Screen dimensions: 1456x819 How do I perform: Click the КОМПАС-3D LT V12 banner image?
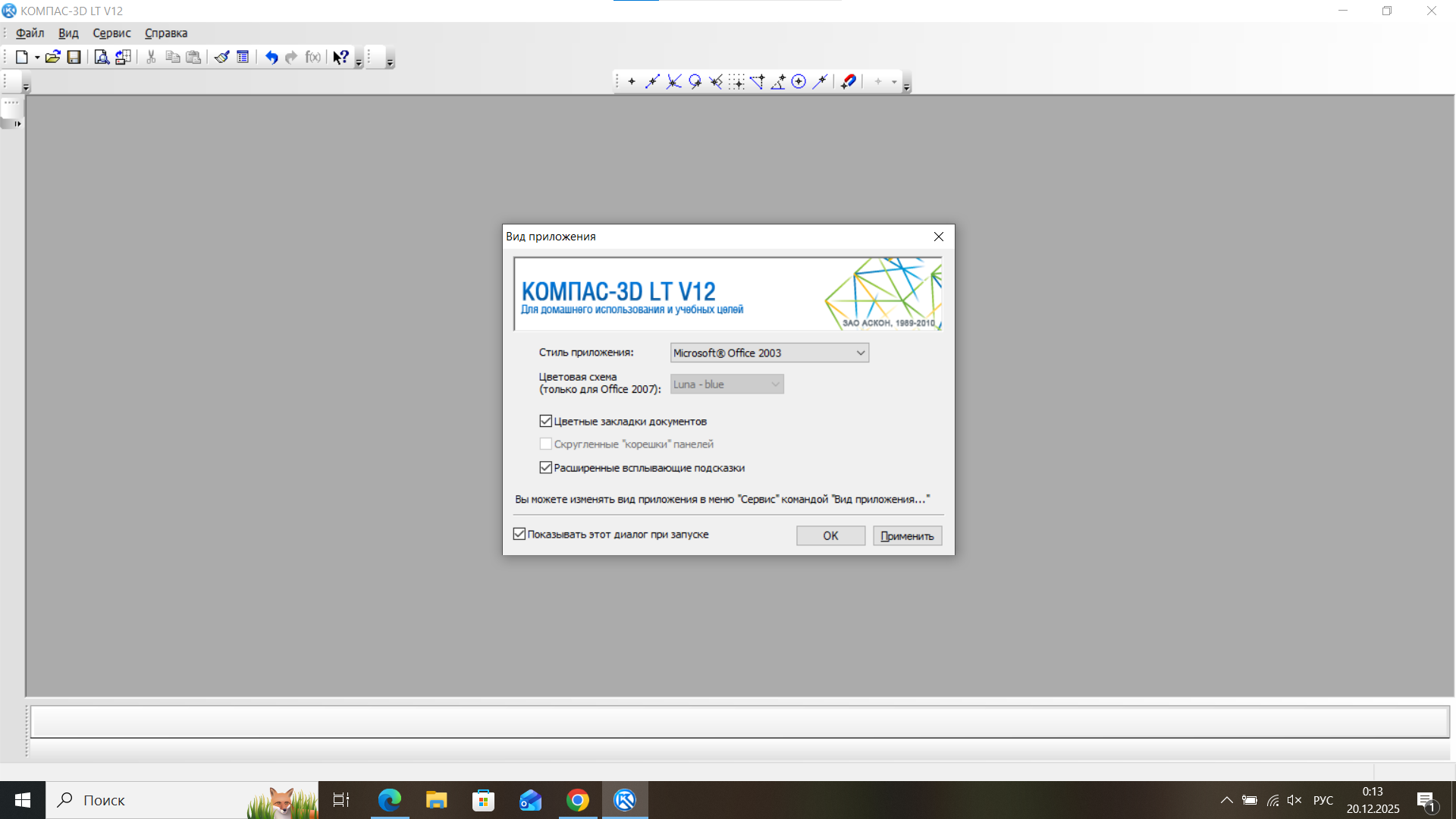pyautogui.click(x=728, y=293)
